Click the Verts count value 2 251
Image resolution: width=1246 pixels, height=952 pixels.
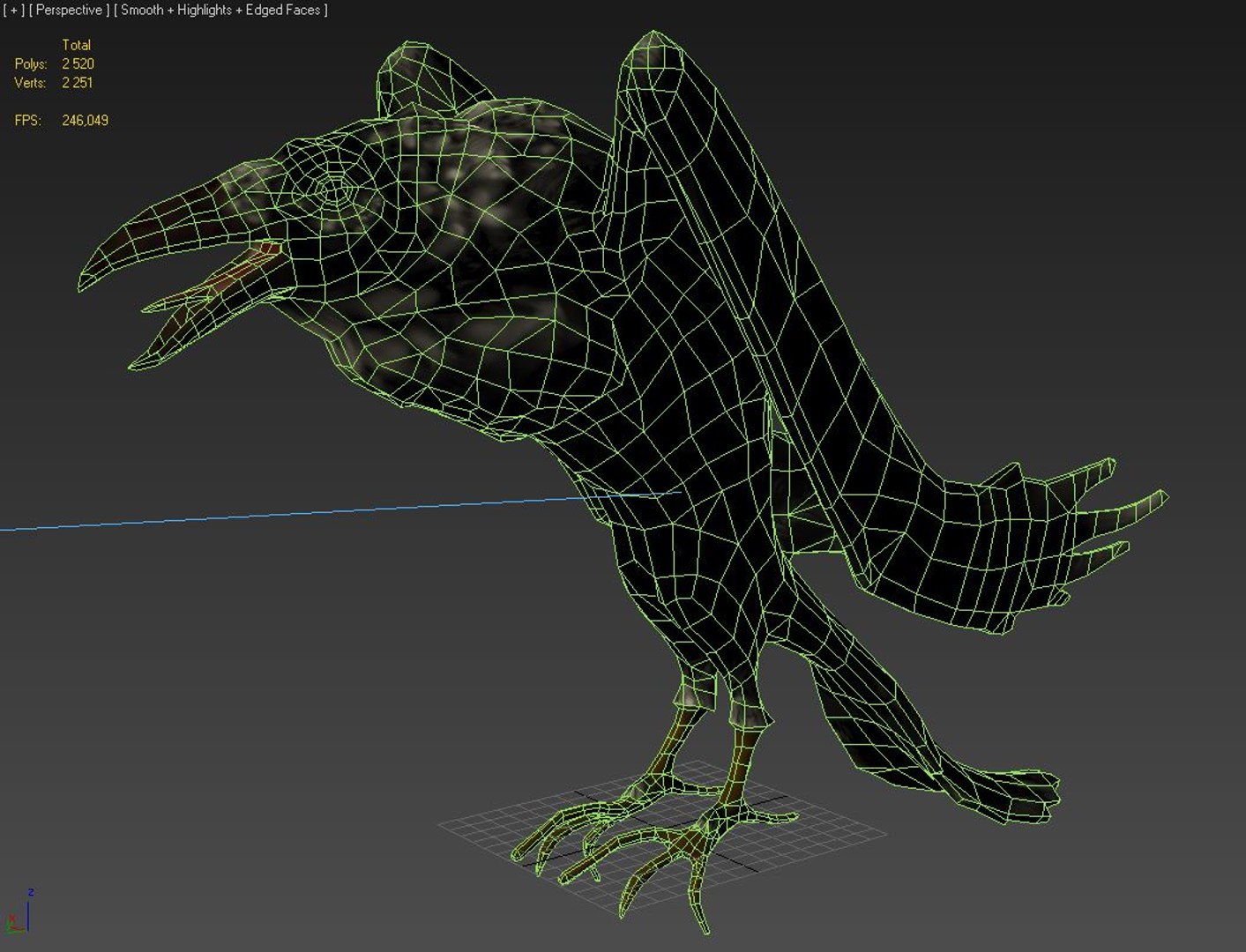[77, 83]
